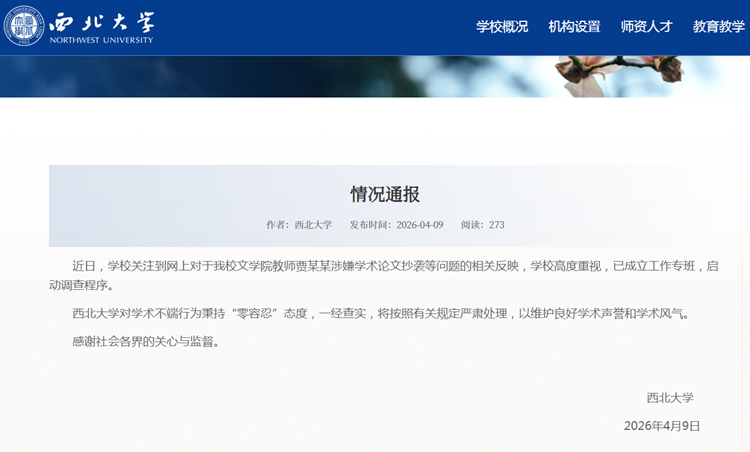
Task: Click the NORTHWEST UNIVERSITY English name
Action: tap(101, 40)
